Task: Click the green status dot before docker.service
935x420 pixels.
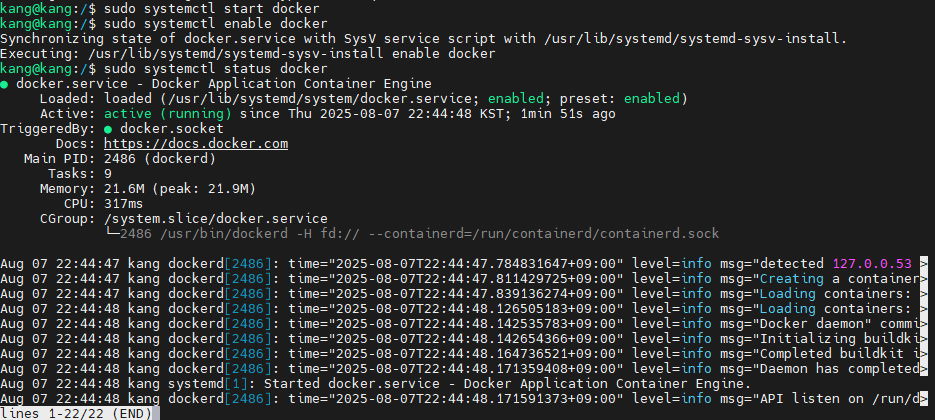Action: (4, 84)
